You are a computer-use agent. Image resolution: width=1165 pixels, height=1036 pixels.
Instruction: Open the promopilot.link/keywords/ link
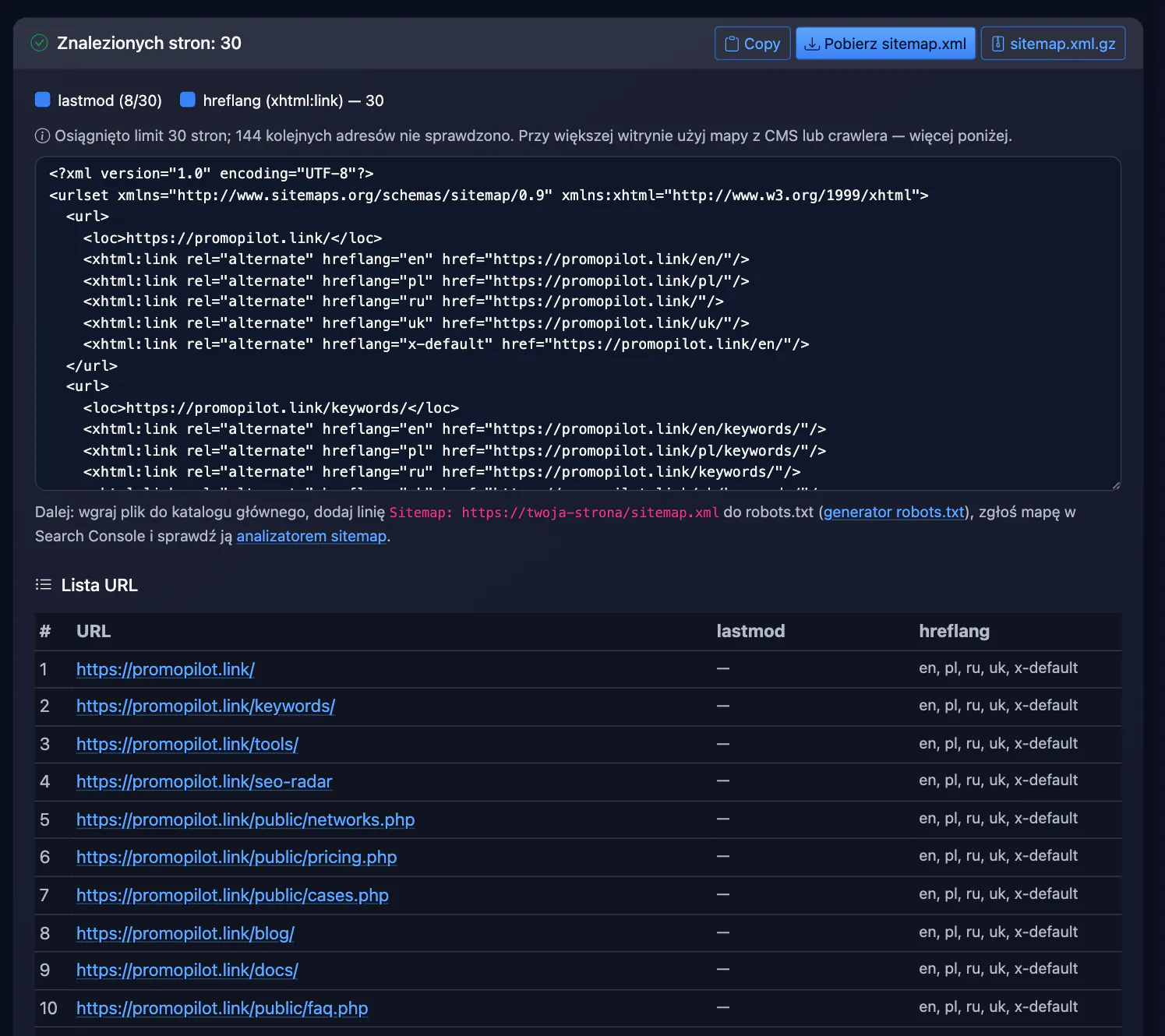point(206,706)
